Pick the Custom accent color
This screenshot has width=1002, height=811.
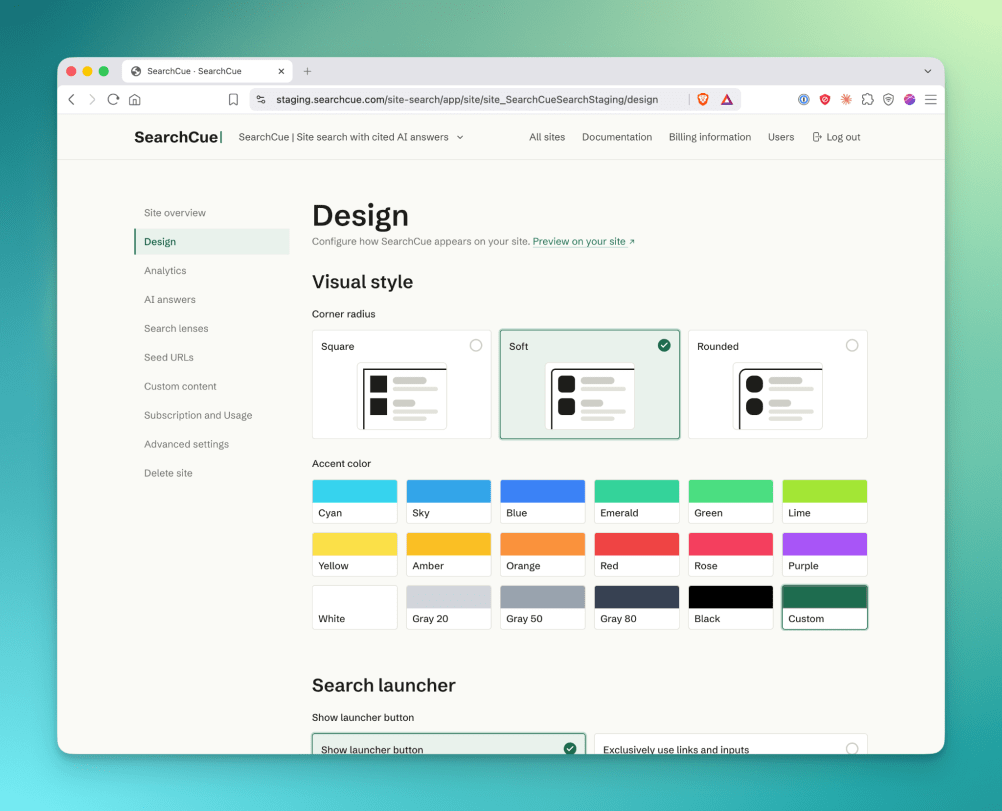coord(824,607)
